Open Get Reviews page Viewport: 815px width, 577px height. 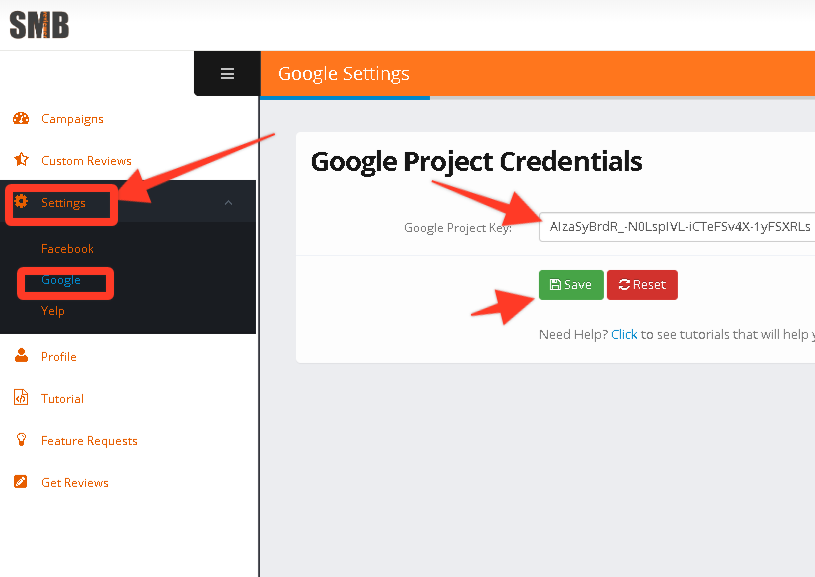pyautogui.click(x=75, y=483)
